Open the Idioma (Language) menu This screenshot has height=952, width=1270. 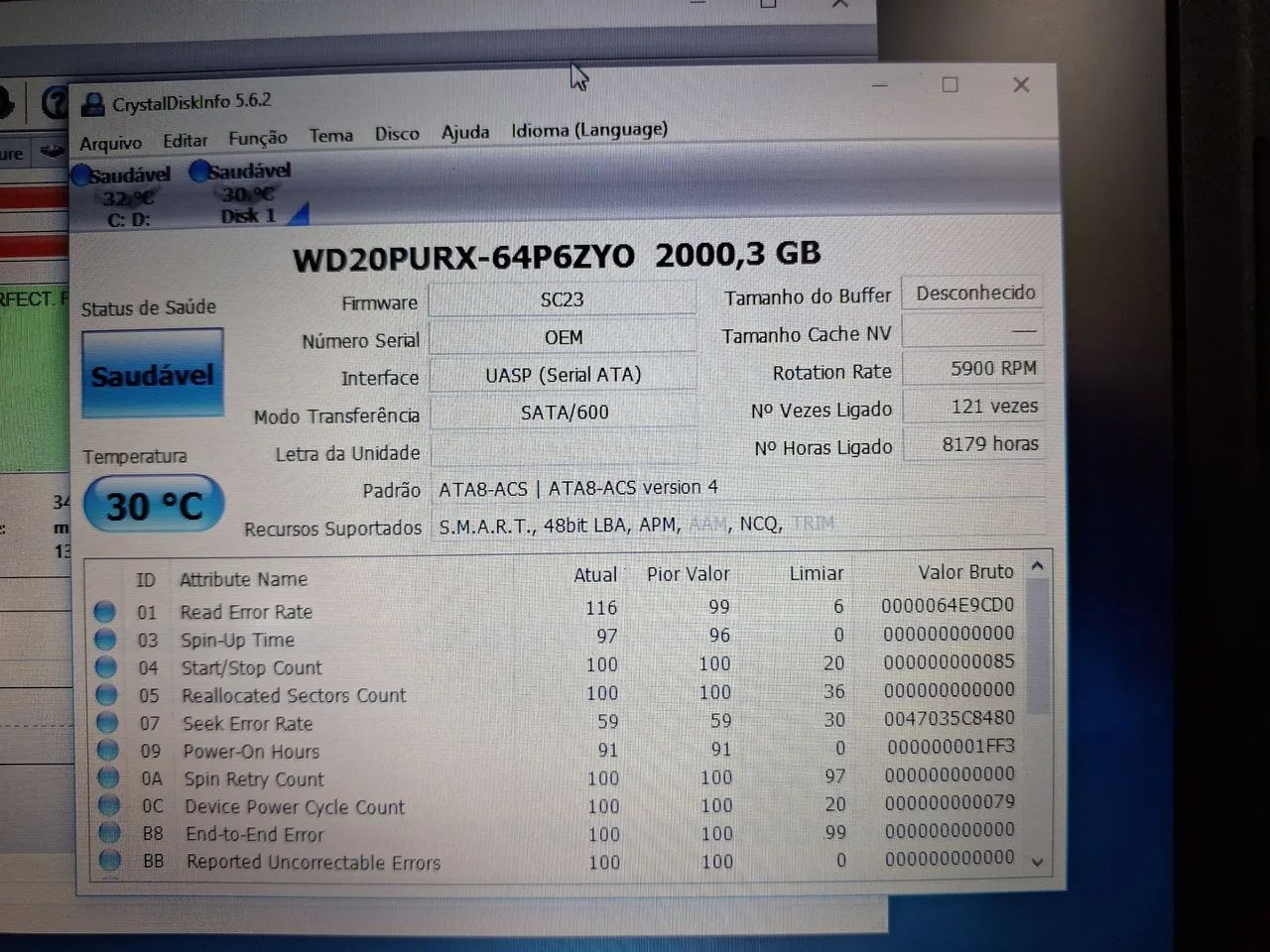tap(589, 129)
